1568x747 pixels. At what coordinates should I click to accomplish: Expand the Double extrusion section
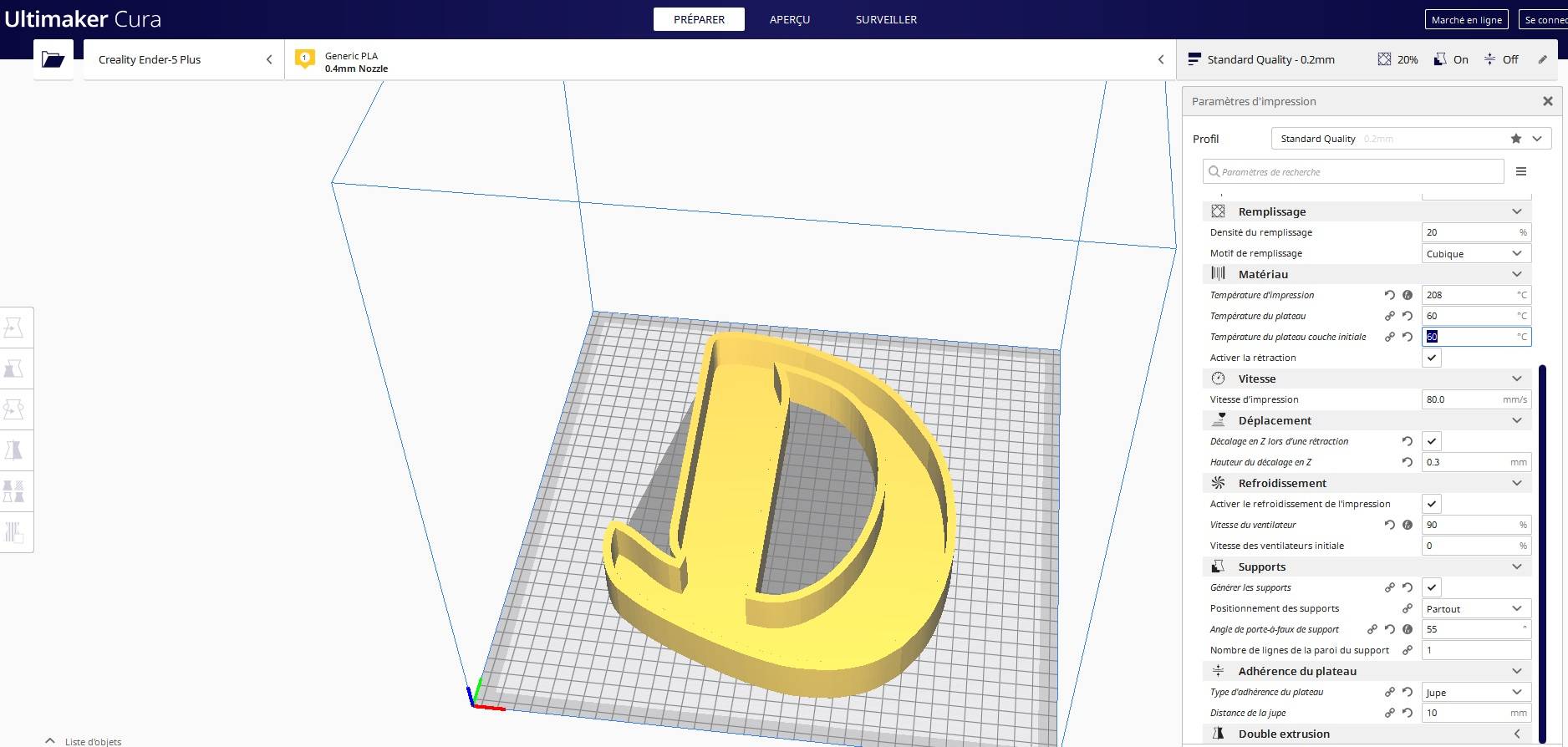[1367, 734]
